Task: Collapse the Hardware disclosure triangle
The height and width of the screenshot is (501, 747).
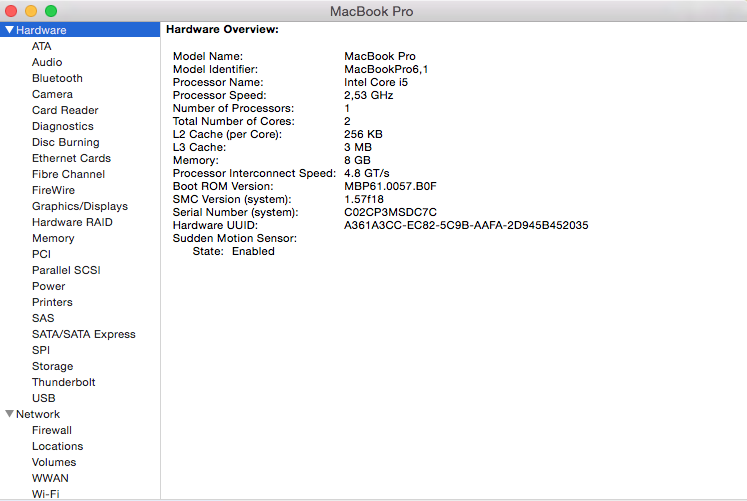Action: point(9,30)
